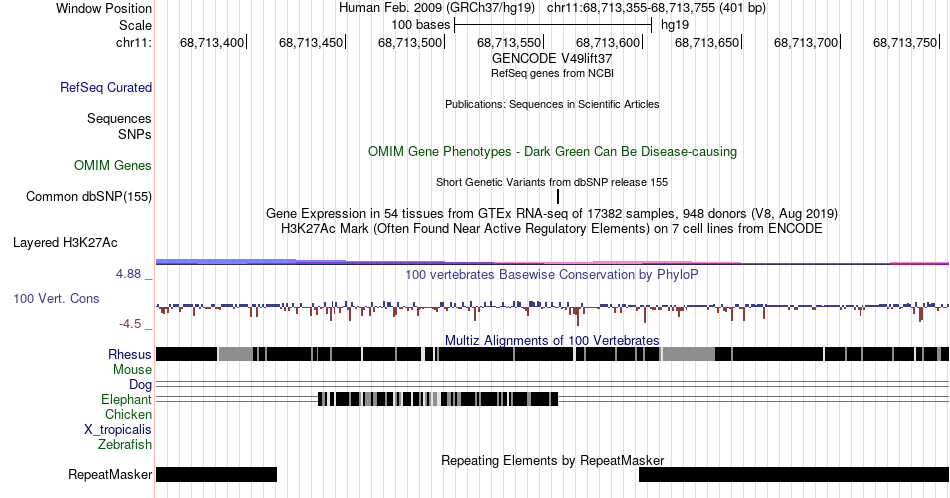Viewport: 950px width, 498px height.
Task: Click the PhyloP Basewise Conservation title
Action: 552,274
